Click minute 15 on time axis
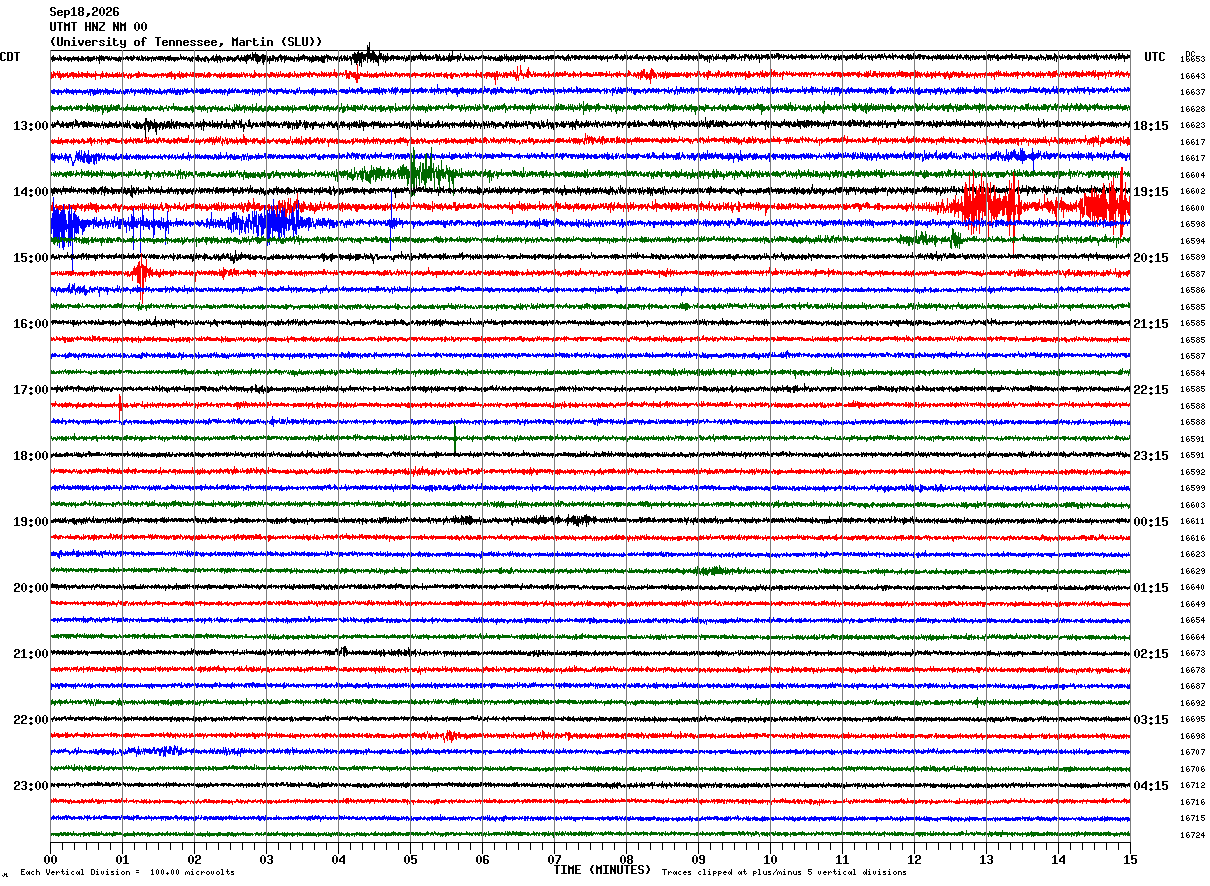This screenshot has height=886, width=1210. tap(1130, 860)
